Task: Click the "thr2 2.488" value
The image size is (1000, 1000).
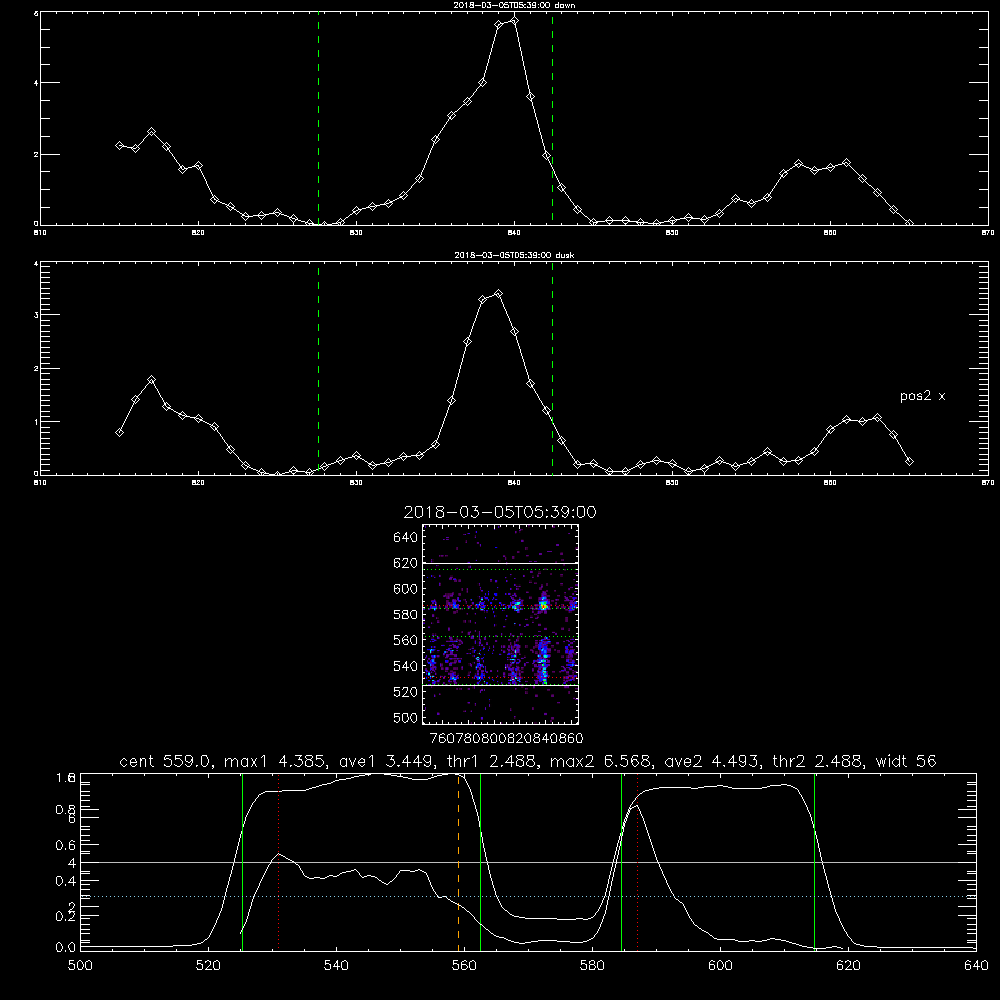Action: click(x=817, y=761)
